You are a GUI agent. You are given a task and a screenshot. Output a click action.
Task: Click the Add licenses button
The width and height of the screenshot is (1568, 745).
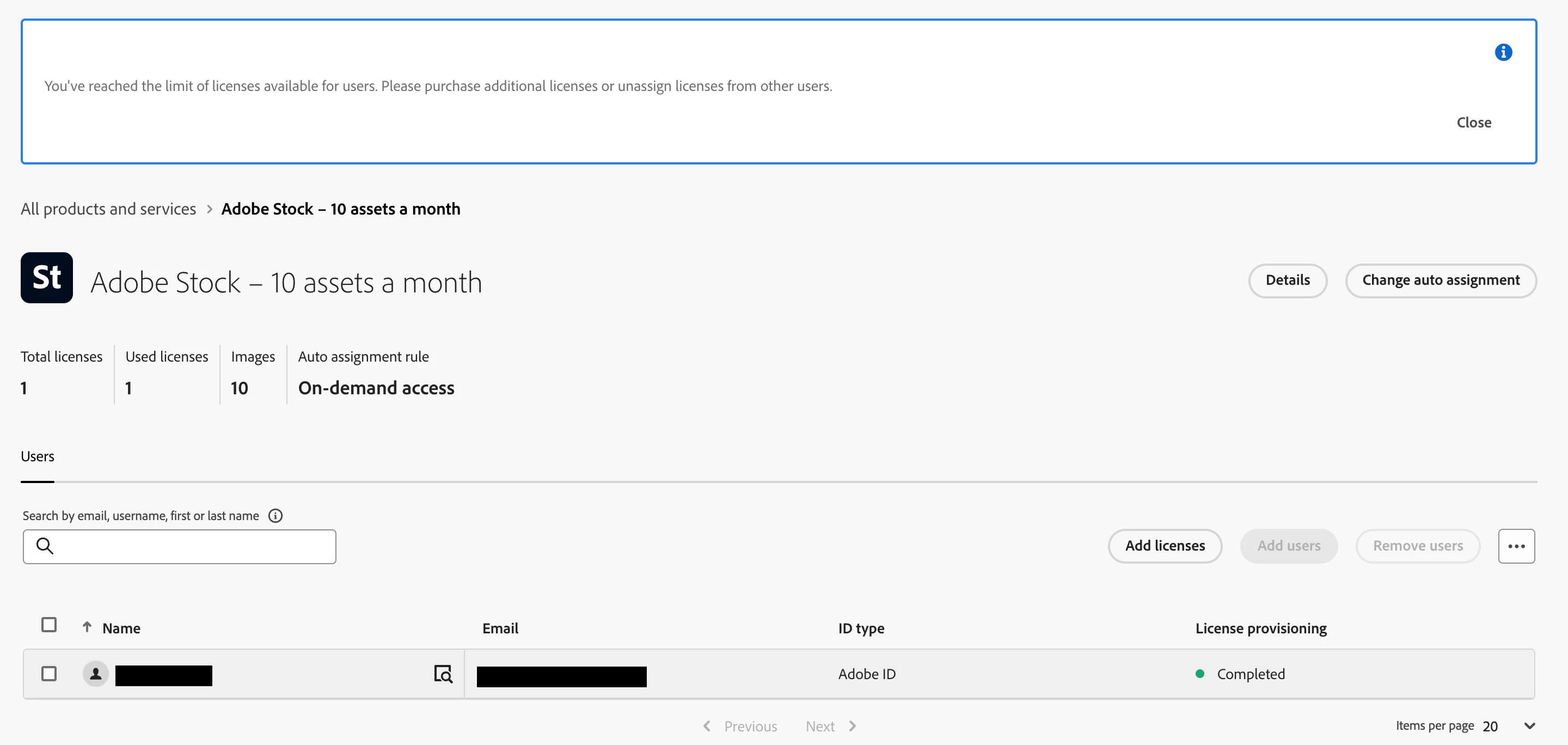[1165, 546]
